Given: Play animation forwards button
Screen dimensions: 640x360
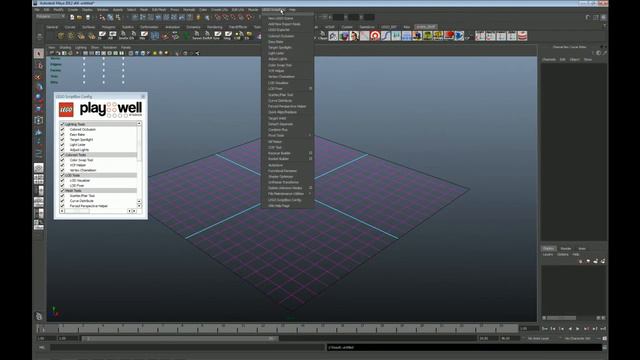Looking at the screenshot, I should click(578, 329).
